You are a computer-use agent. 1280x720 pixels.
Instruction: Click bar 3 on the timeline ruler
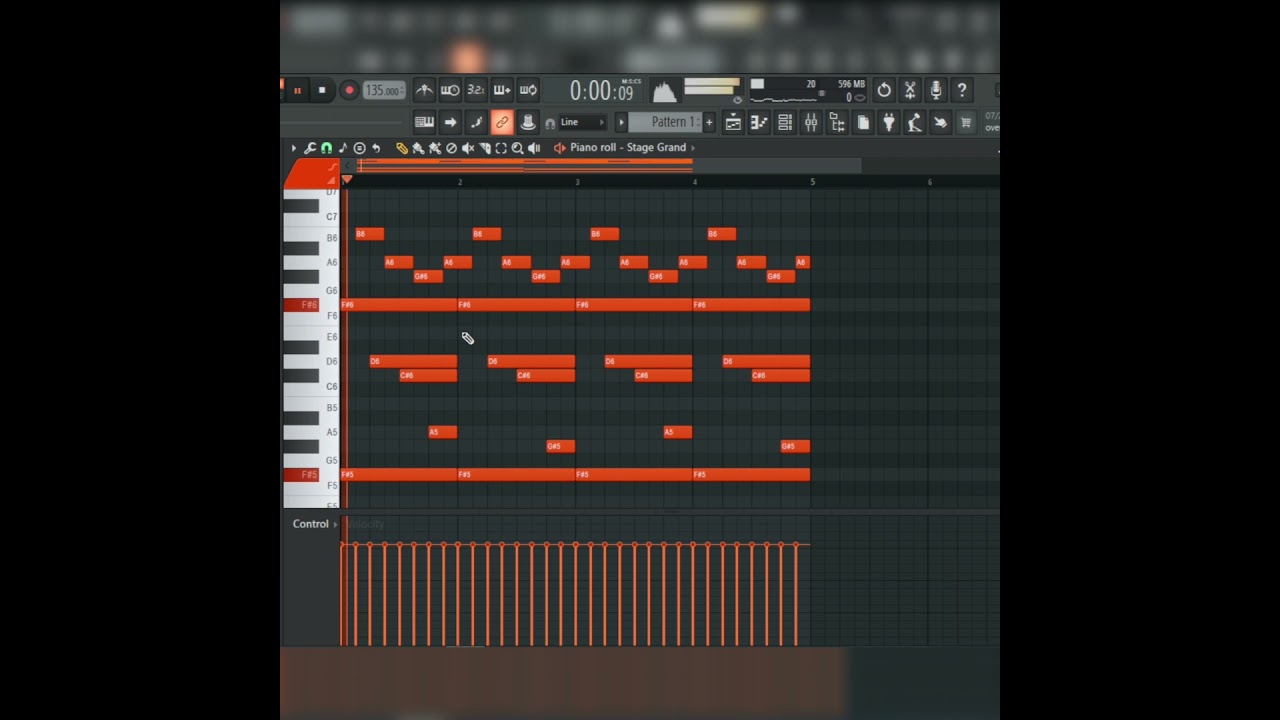577,182
